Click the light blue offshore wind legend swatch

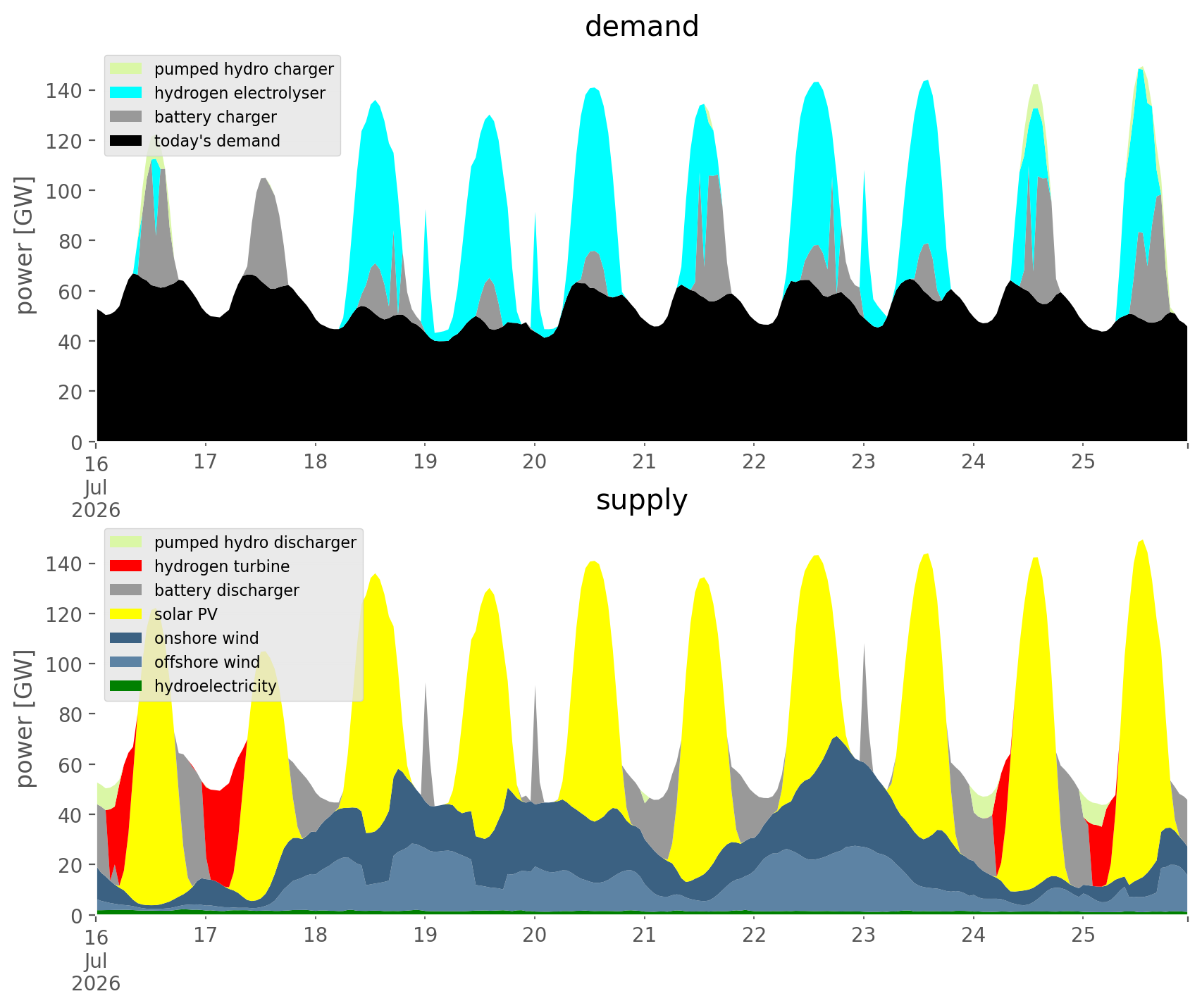click(127, 662)
